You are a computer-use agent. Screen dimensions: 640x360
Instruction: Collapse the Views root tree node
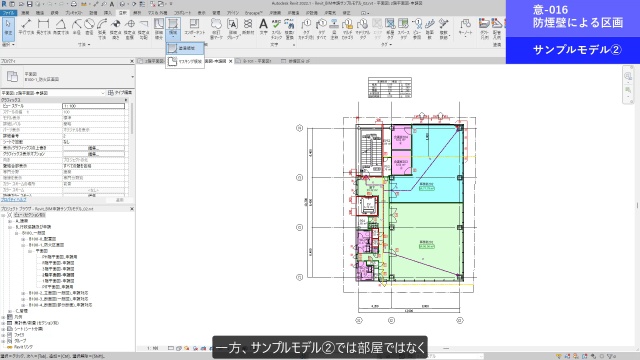(x=3, y=215)
